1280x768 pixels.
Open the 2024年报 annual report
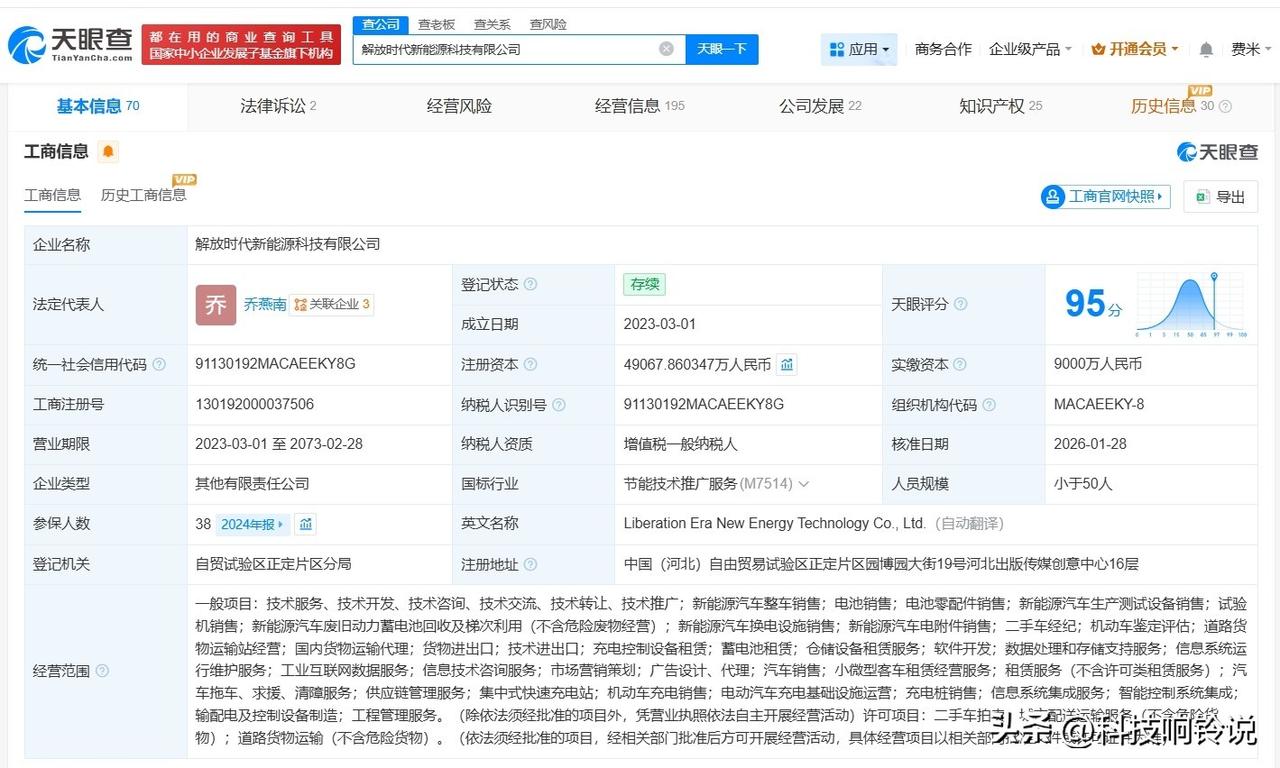[x=253, y=524]
